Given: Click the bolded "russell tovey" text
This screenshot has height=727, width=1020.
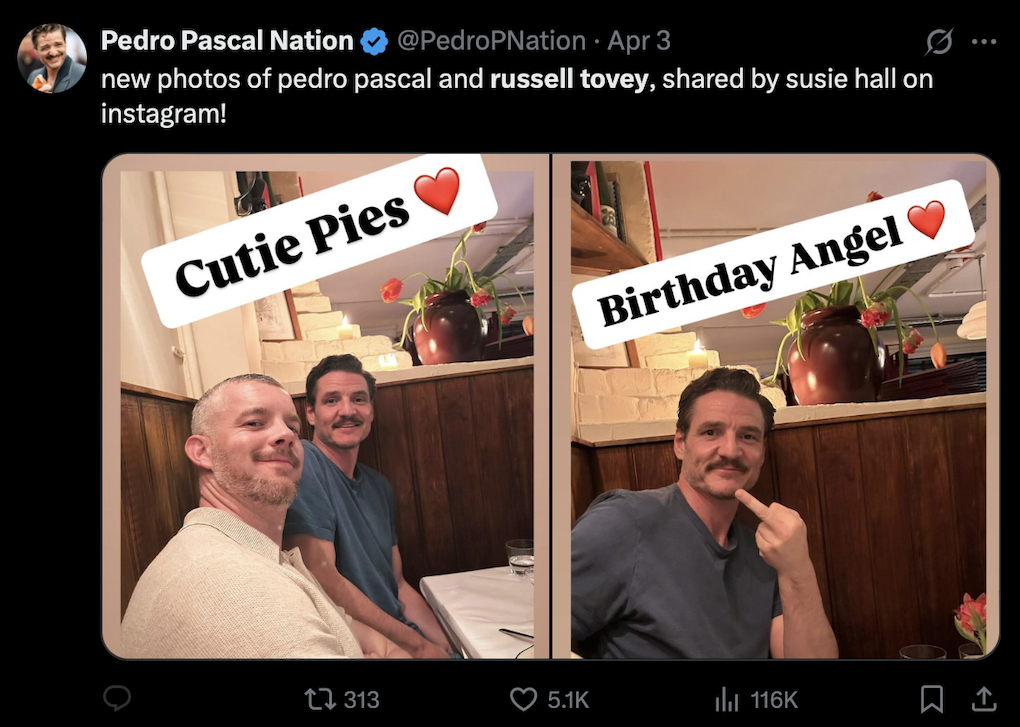Looking at the screenshot, I should pos(569,79).
